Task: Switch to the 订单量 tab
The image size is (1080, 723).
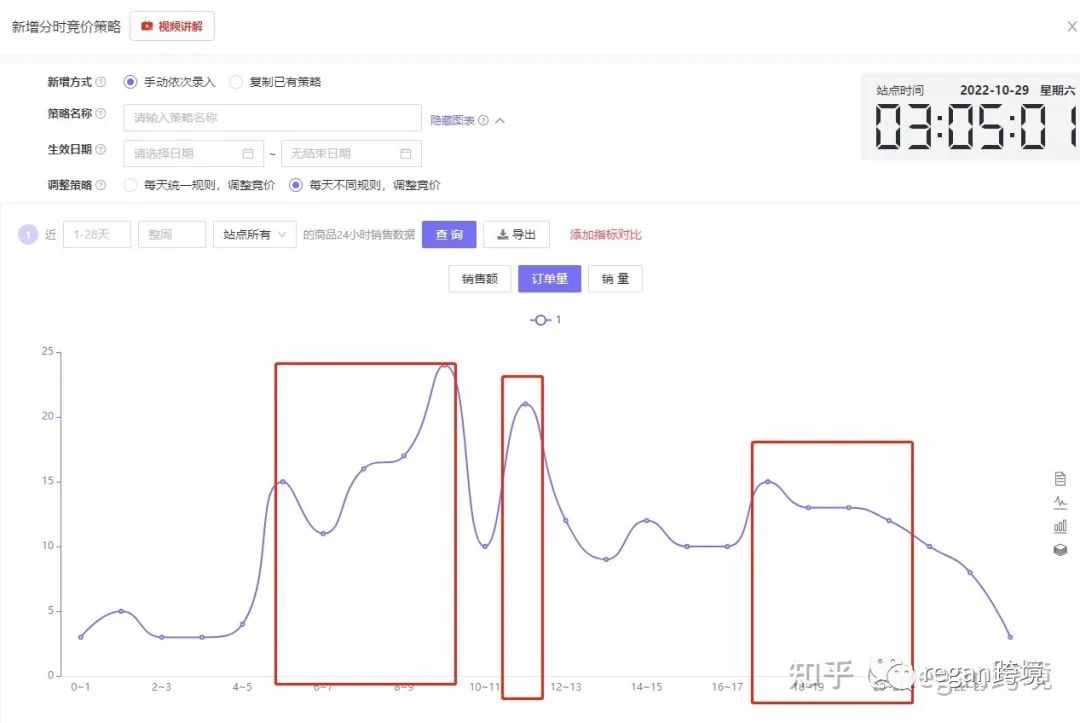Action: coord(550,279)
